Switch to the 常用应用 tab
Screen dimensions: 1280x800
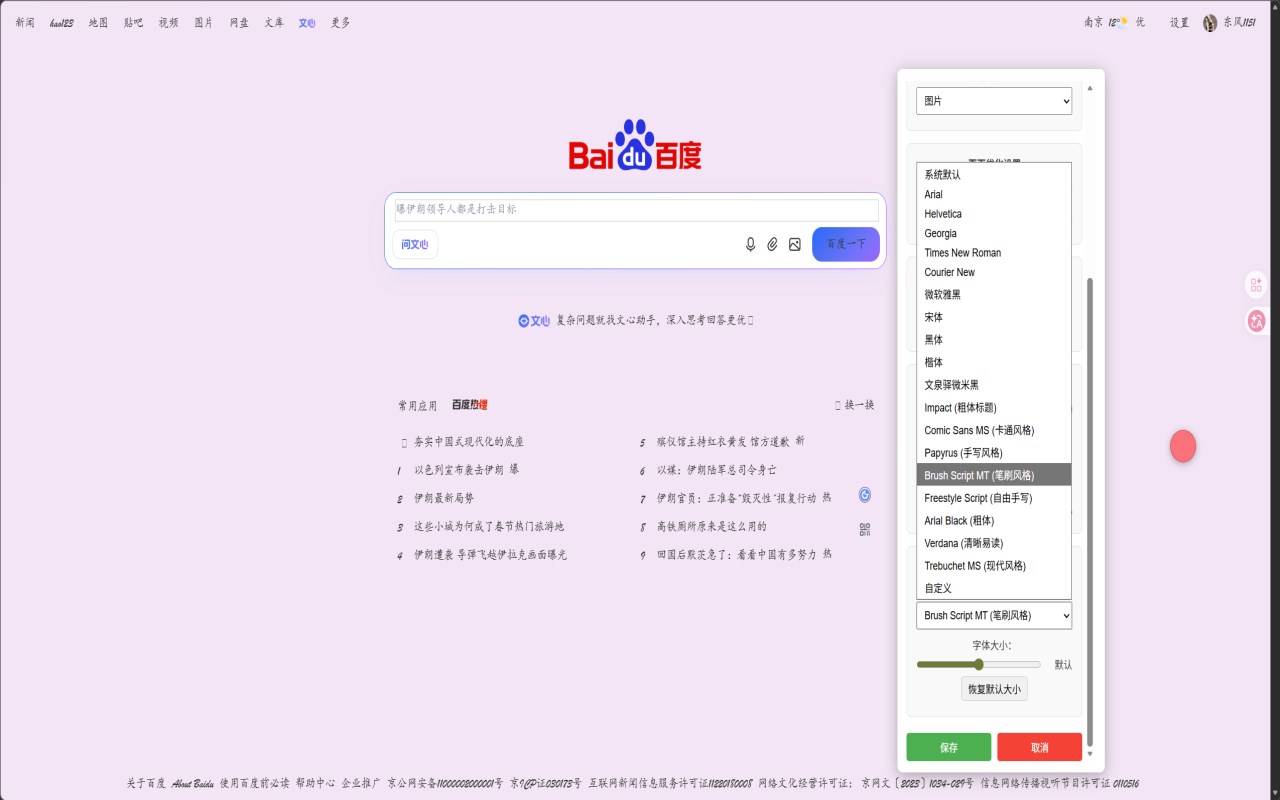pyautogui.click(x=418, y=406)
